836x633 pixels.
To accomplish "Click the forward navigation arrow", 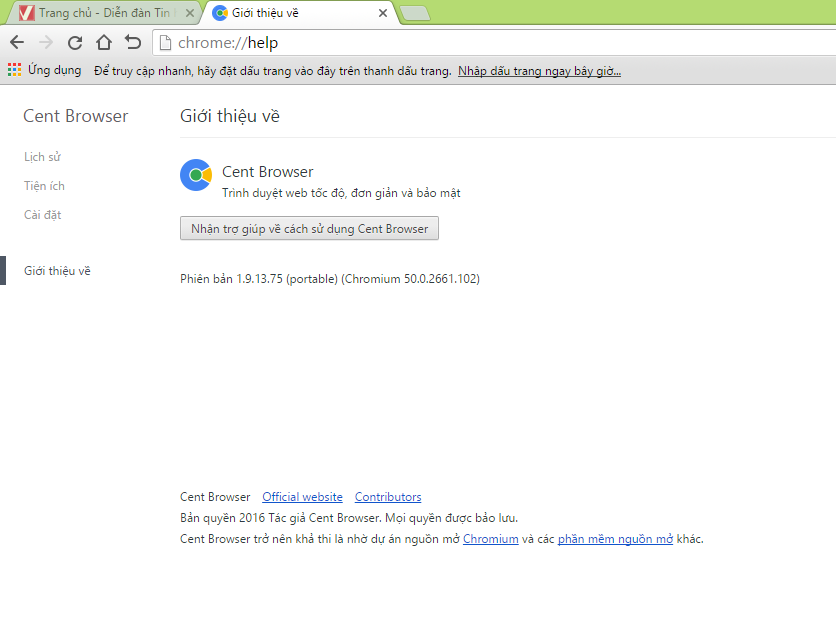I will click(x=46, y=42).
